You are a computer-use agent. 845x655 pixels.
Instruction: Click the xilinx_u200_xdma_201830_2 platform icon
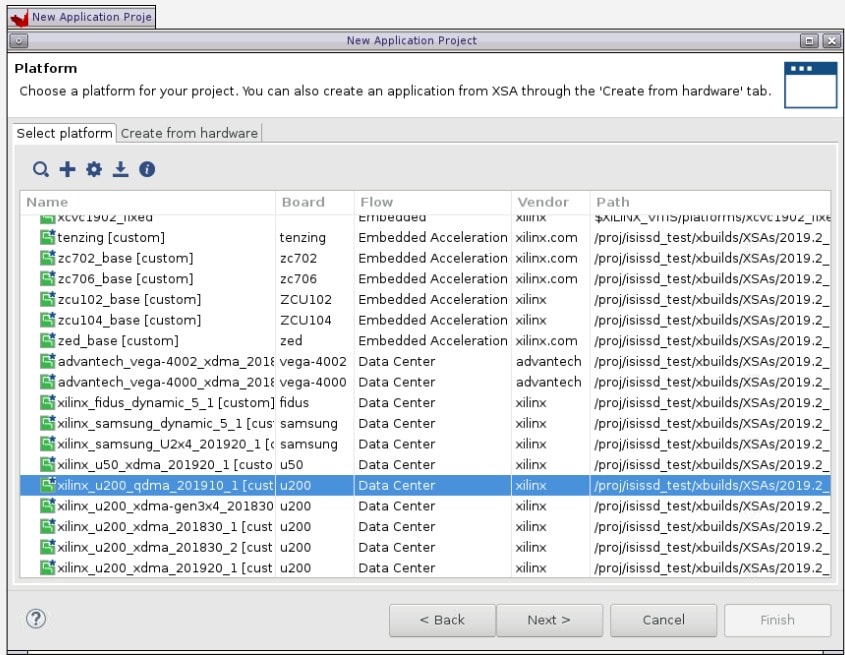click(x=48, y=547)
